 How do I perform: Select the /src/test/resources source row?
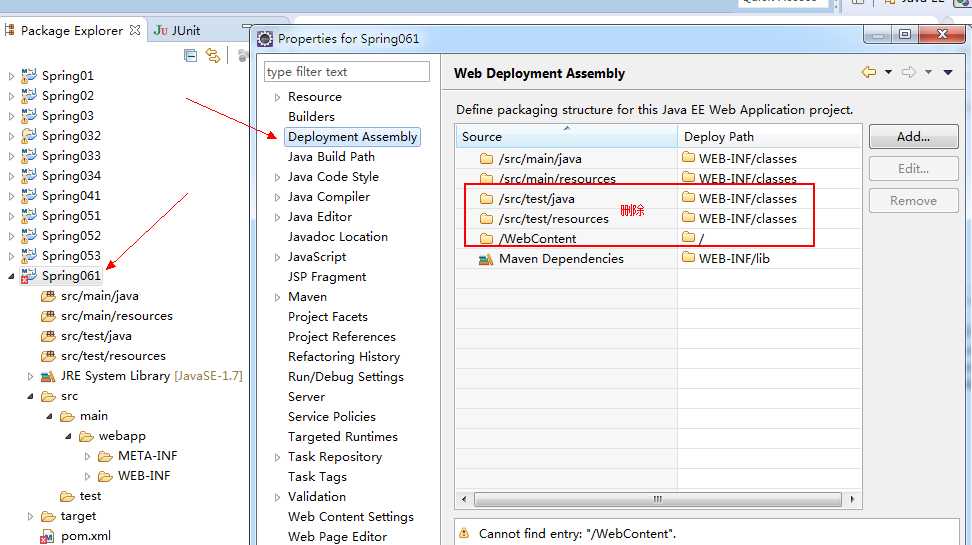point(658,219)
